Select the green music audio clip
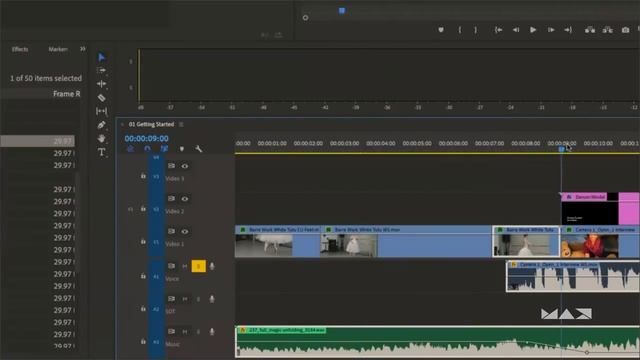This screenshot has width=640, height=360. [438, 341]
